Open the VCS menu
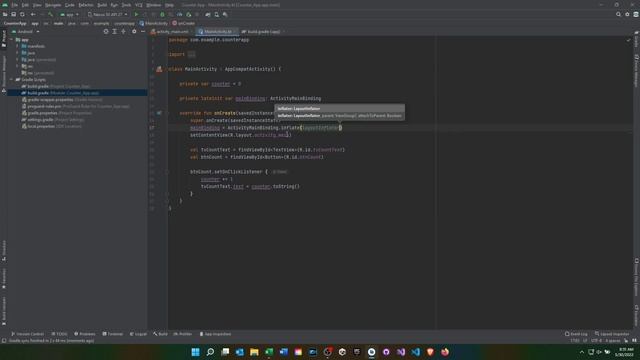640x360 pixels. point(139,5)
